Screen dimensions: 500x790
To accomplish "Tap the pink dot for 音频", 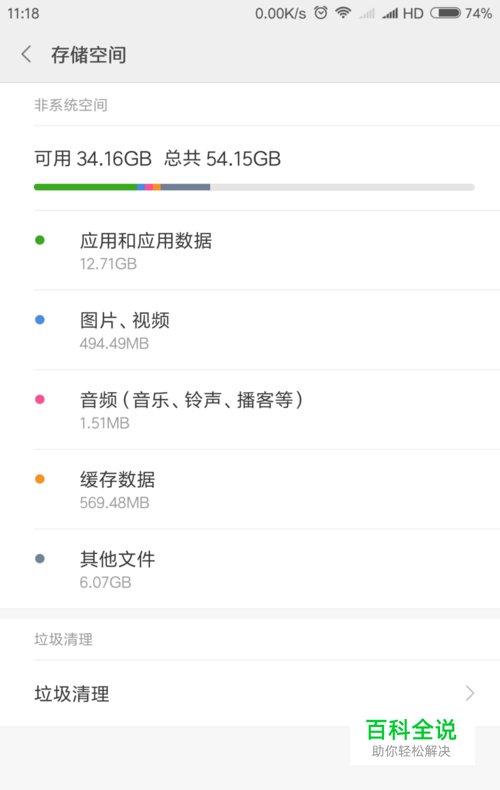I will pos(40,399).
